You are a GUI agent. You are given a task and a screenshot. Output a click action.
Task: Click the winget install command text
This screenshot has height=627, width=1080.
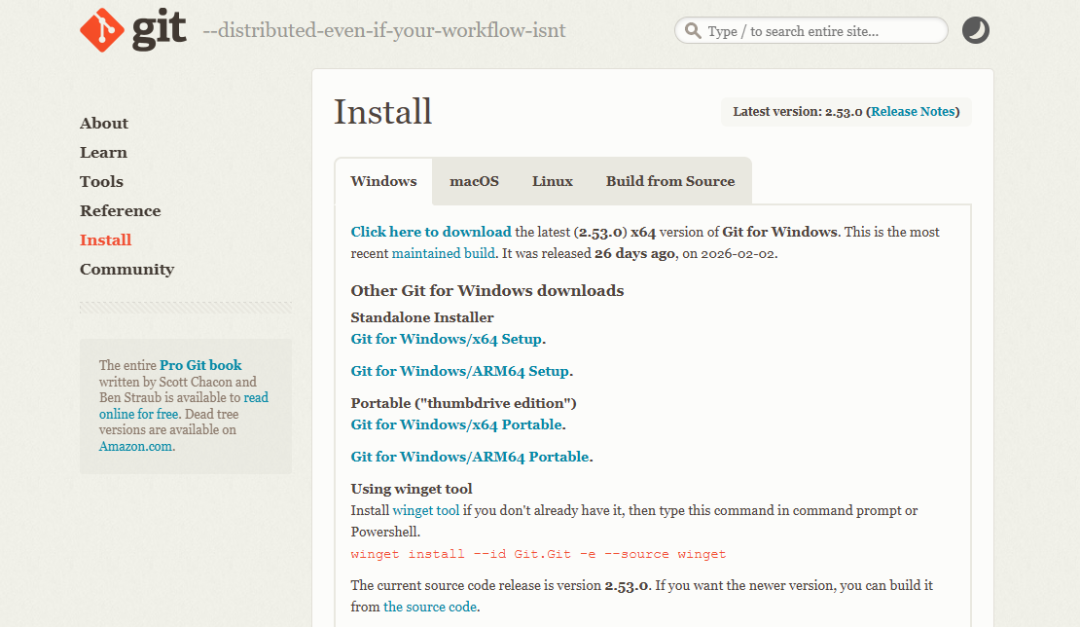538,554
